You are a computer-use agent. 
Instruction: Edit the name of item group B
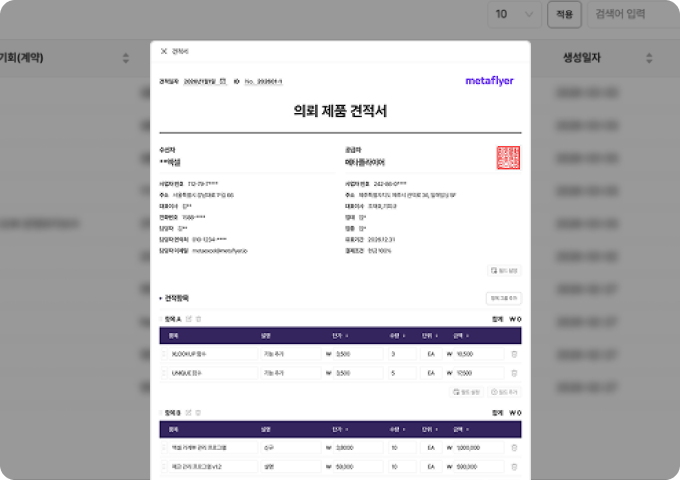click(x=188, y=413)
